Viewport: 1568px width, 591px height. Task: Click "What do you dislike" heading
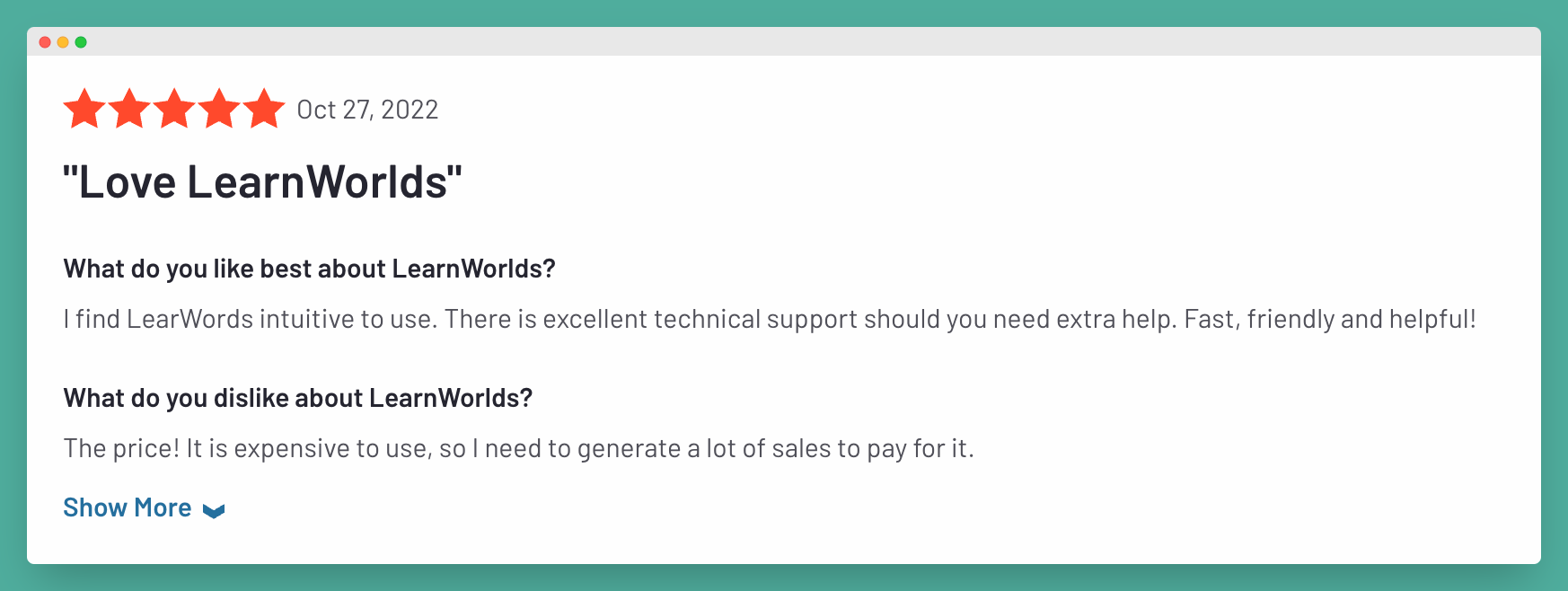298,398
